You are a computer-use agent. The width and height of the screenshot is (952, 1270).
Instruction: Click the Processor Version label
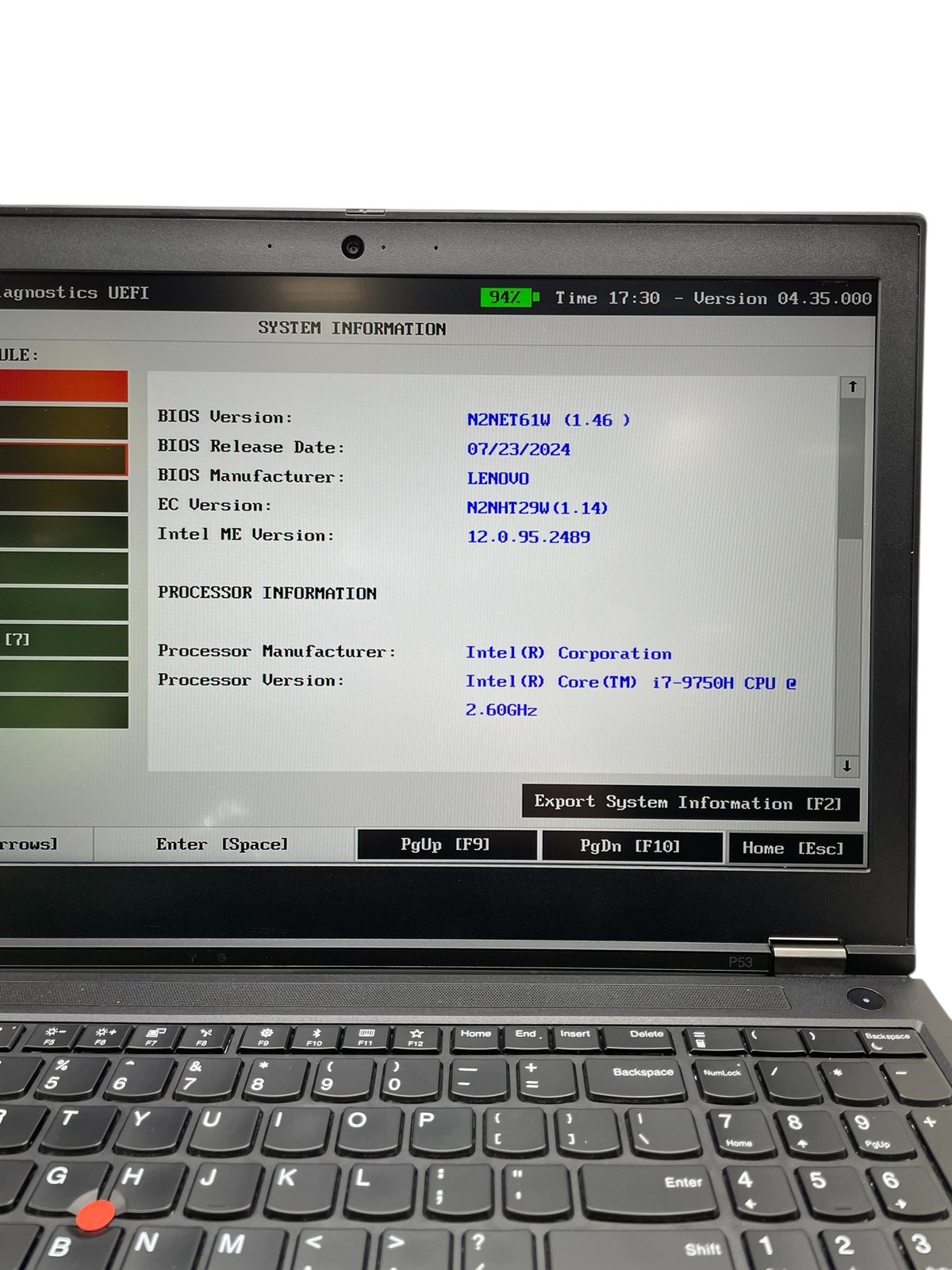pos(251,680)
